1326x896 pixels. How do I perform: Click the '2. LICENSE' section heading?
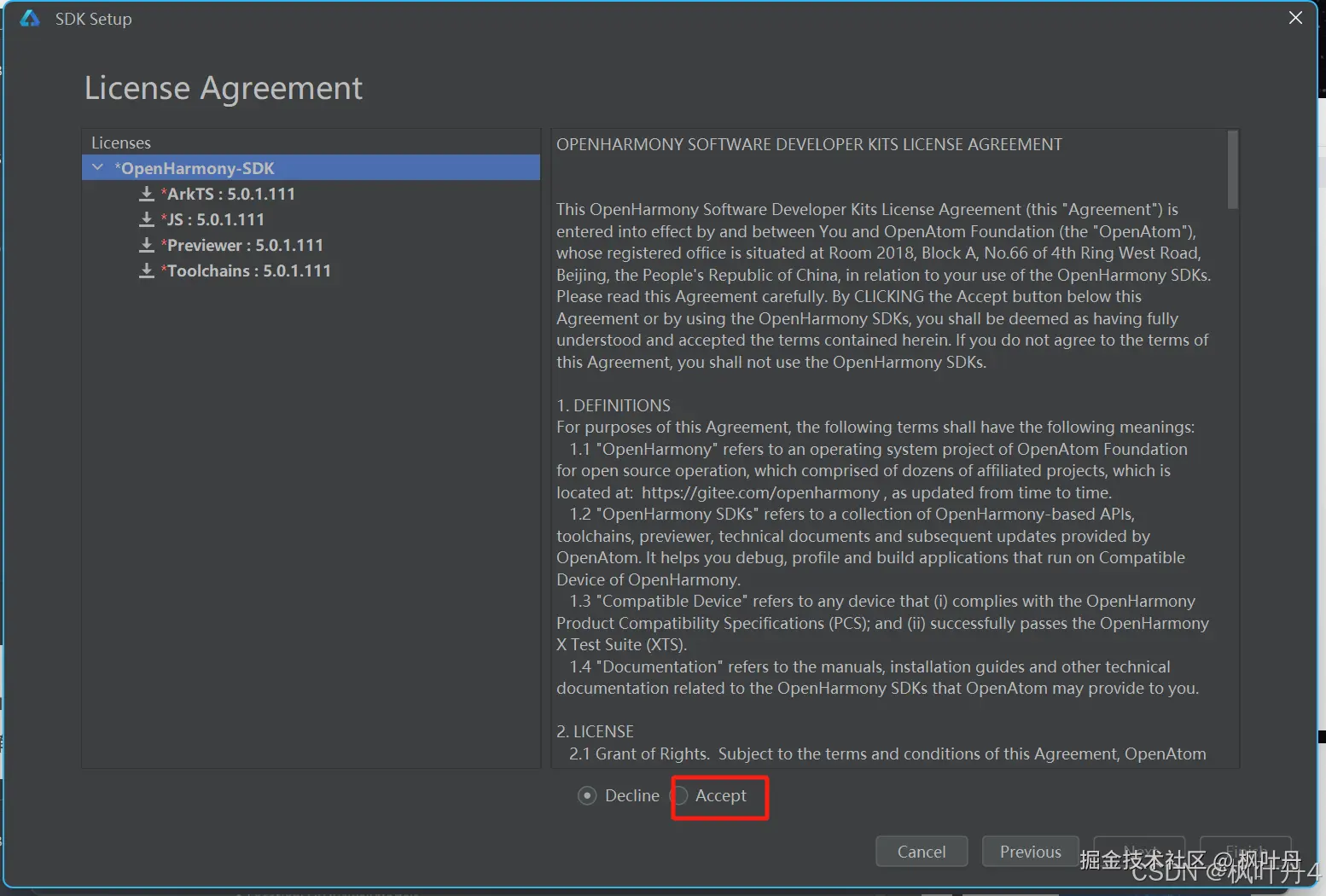(x=595, y=731)
